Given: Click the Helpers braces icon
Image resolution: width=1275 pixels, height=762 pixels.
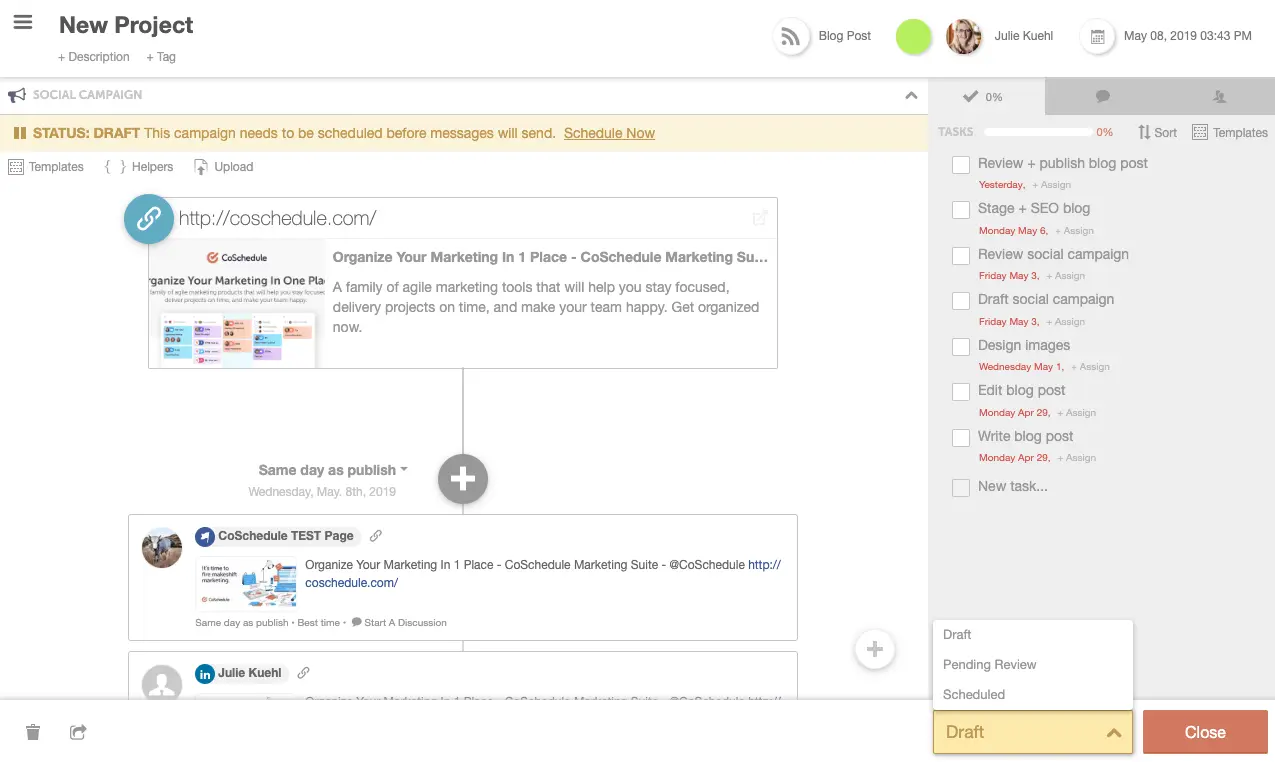Looking at the screenshot, I should point(115,167).
